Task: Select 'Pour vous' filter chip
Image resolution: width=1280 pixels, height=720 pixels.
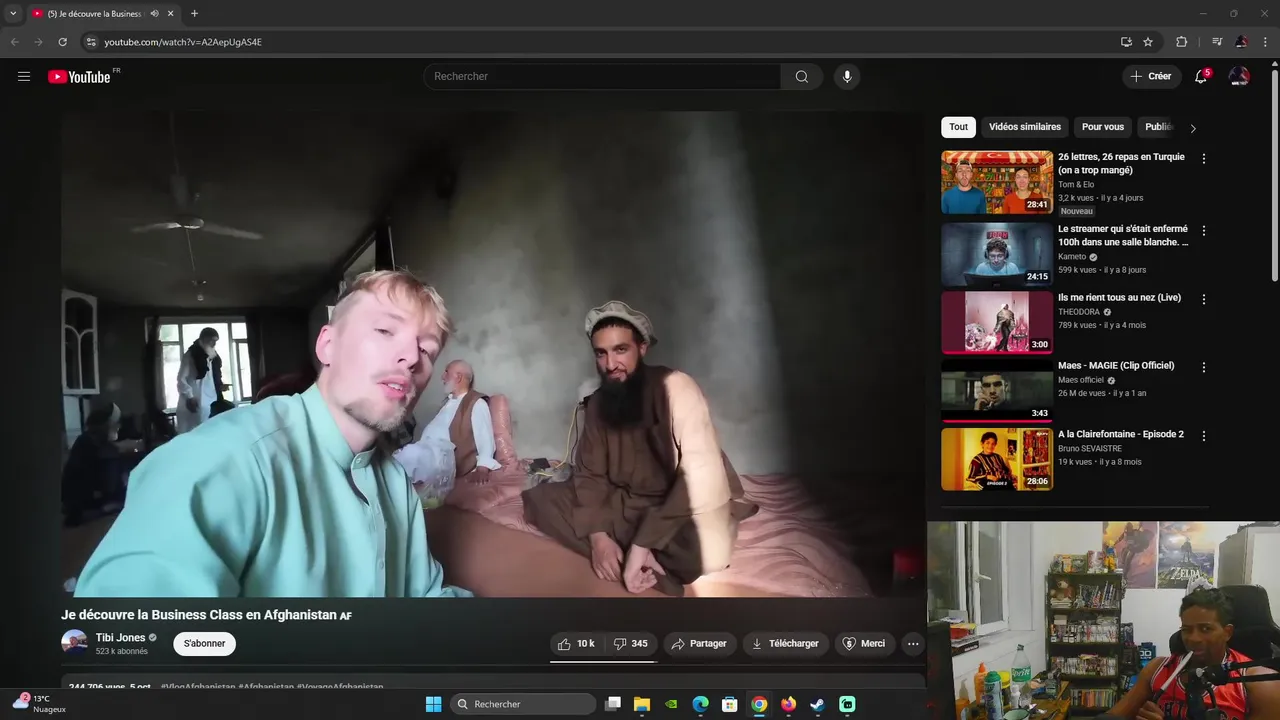Action: 1103,127
